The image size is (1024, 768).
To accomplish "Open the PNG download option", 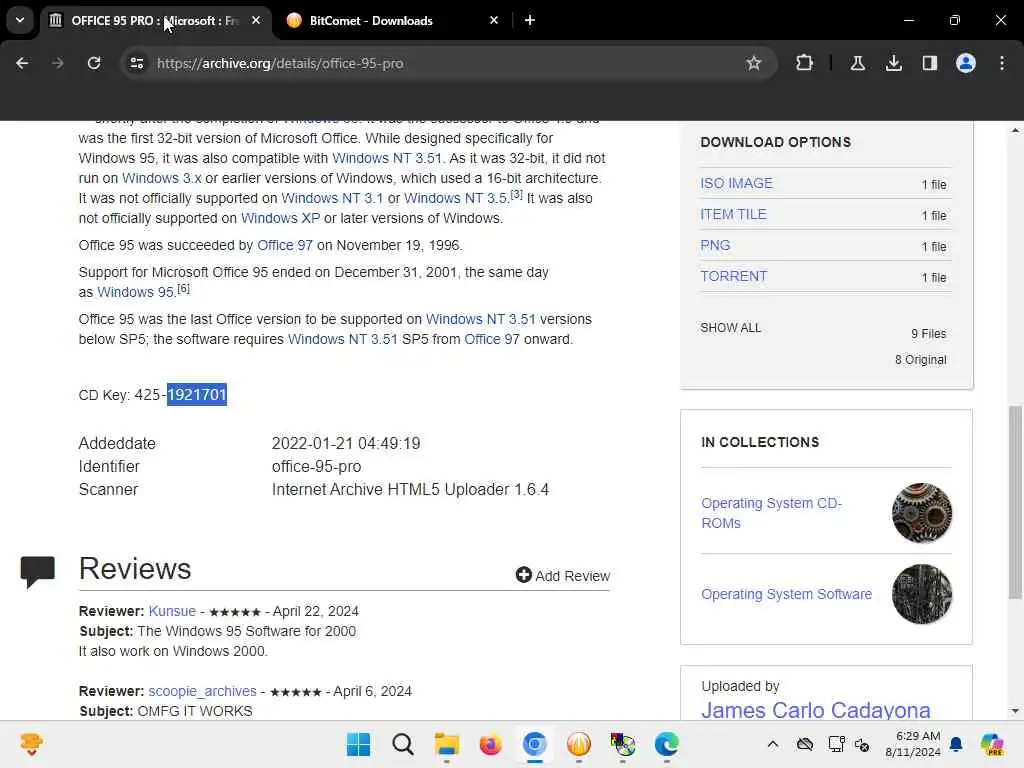I will coord(715,246).
